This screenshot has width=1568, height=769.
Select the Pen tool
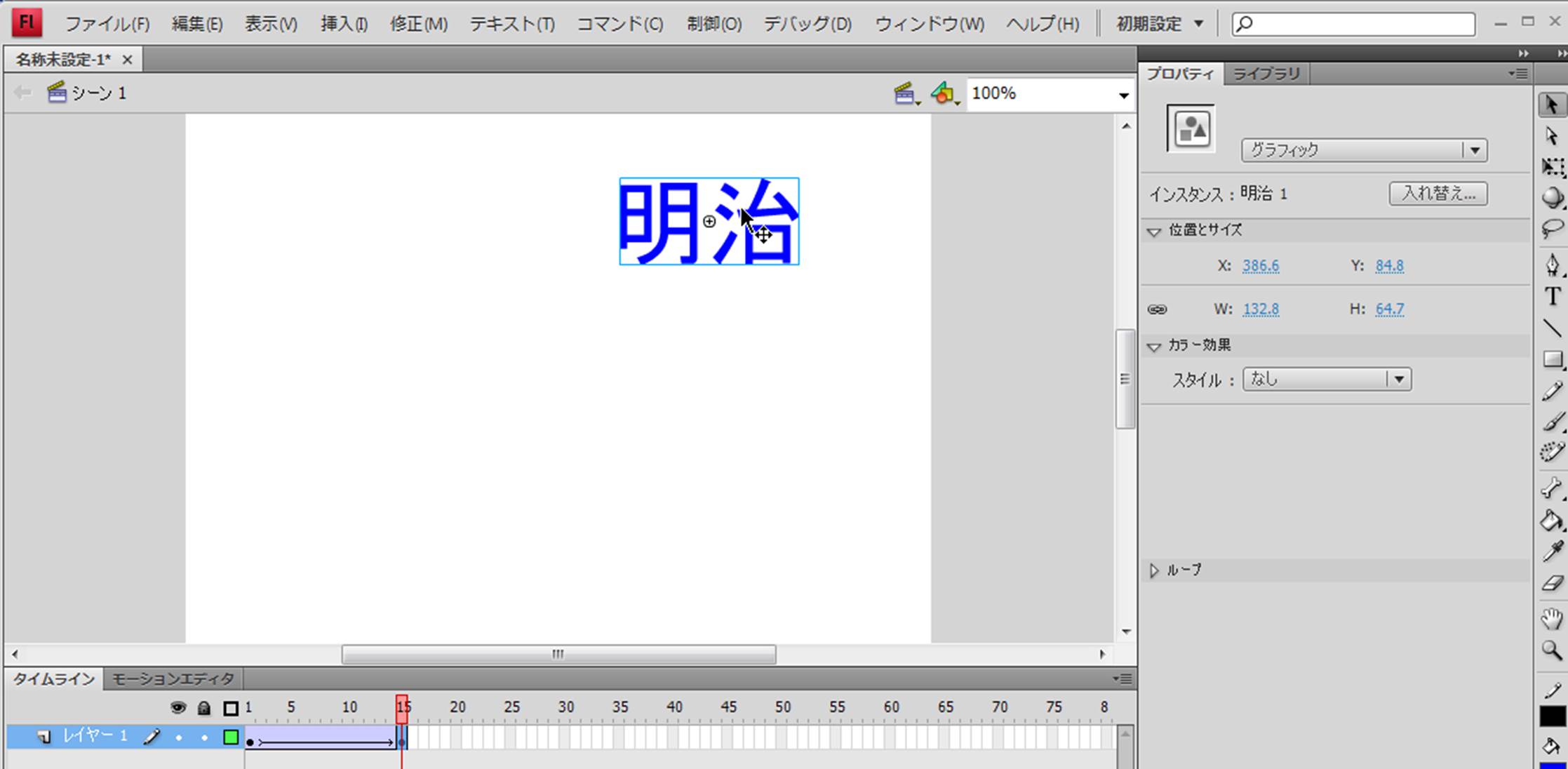[x=1551, y=265]
